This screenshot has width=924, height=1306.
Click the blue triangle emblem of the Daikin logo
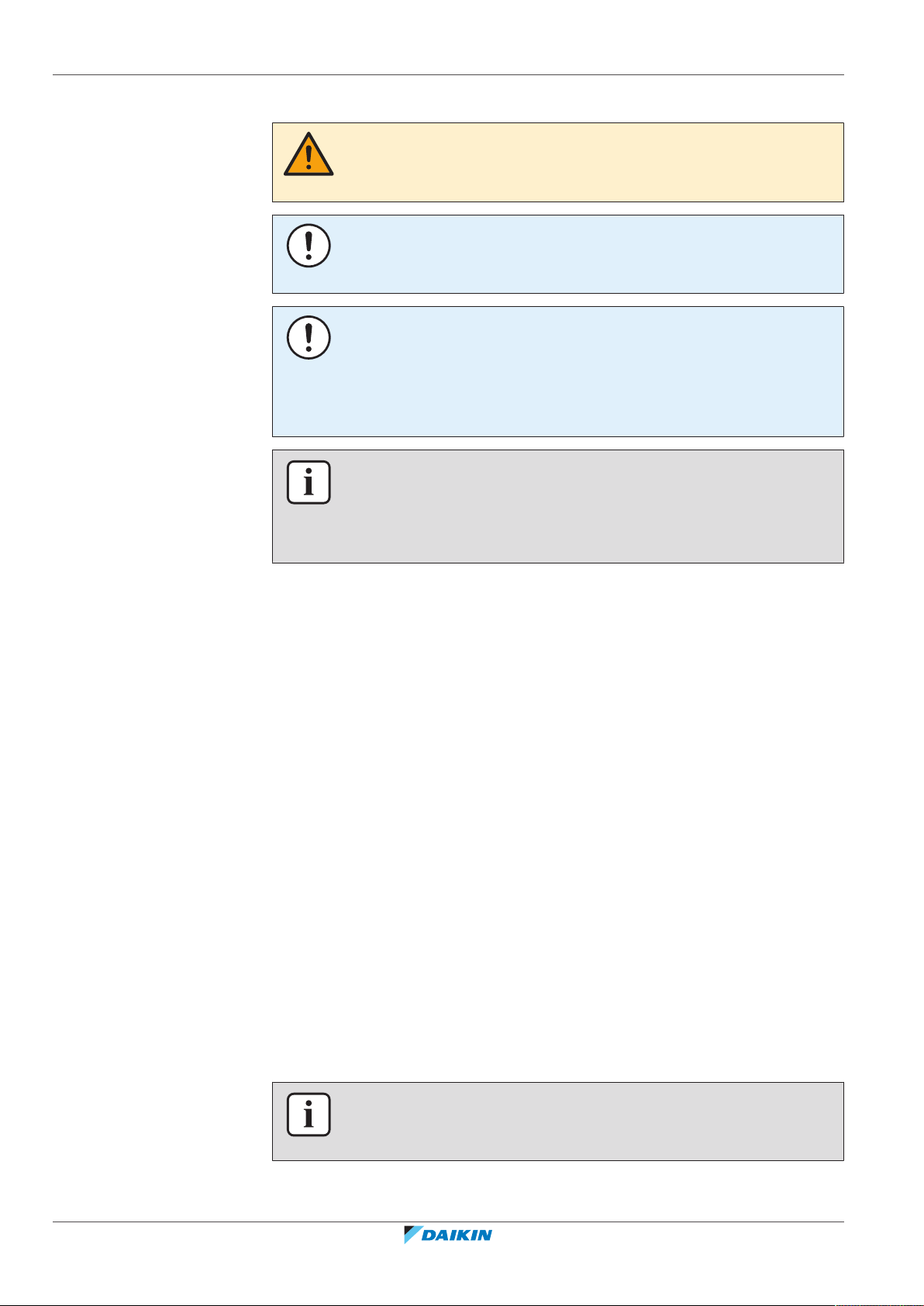point(412,1235)
